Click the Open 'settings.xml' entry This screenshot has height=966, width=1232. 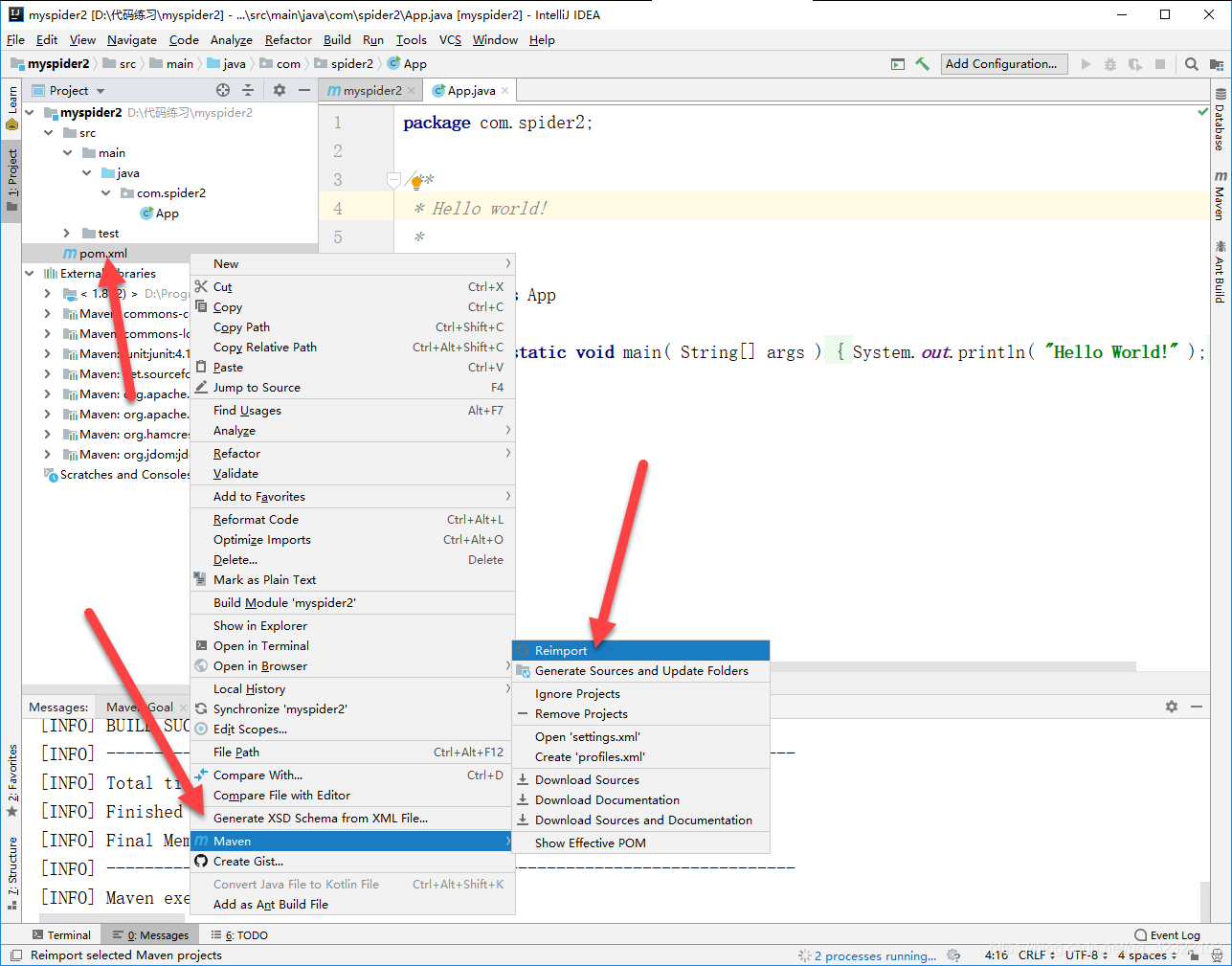click(640, 736)
